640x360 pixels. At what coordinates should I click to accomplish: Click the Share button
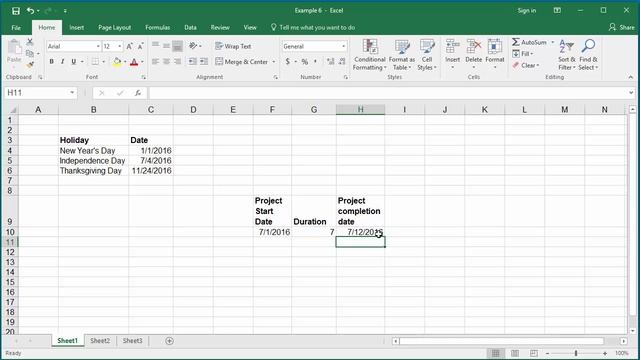click(x=622, y=27)
